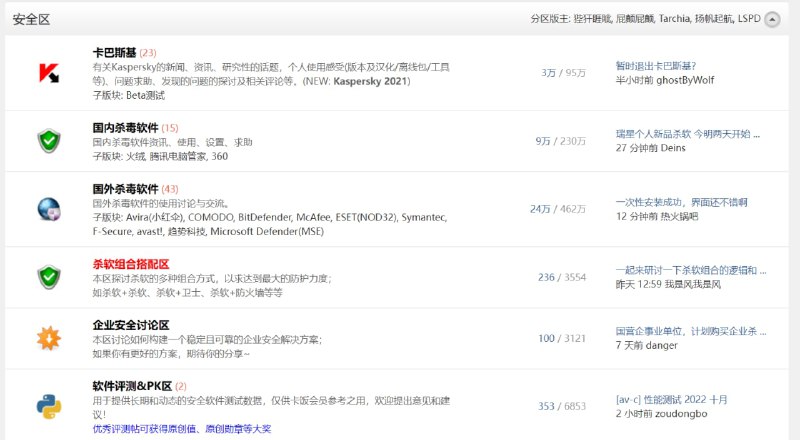
Task: Open the 软件评测&PK区 forum
Action: (132, 386)
